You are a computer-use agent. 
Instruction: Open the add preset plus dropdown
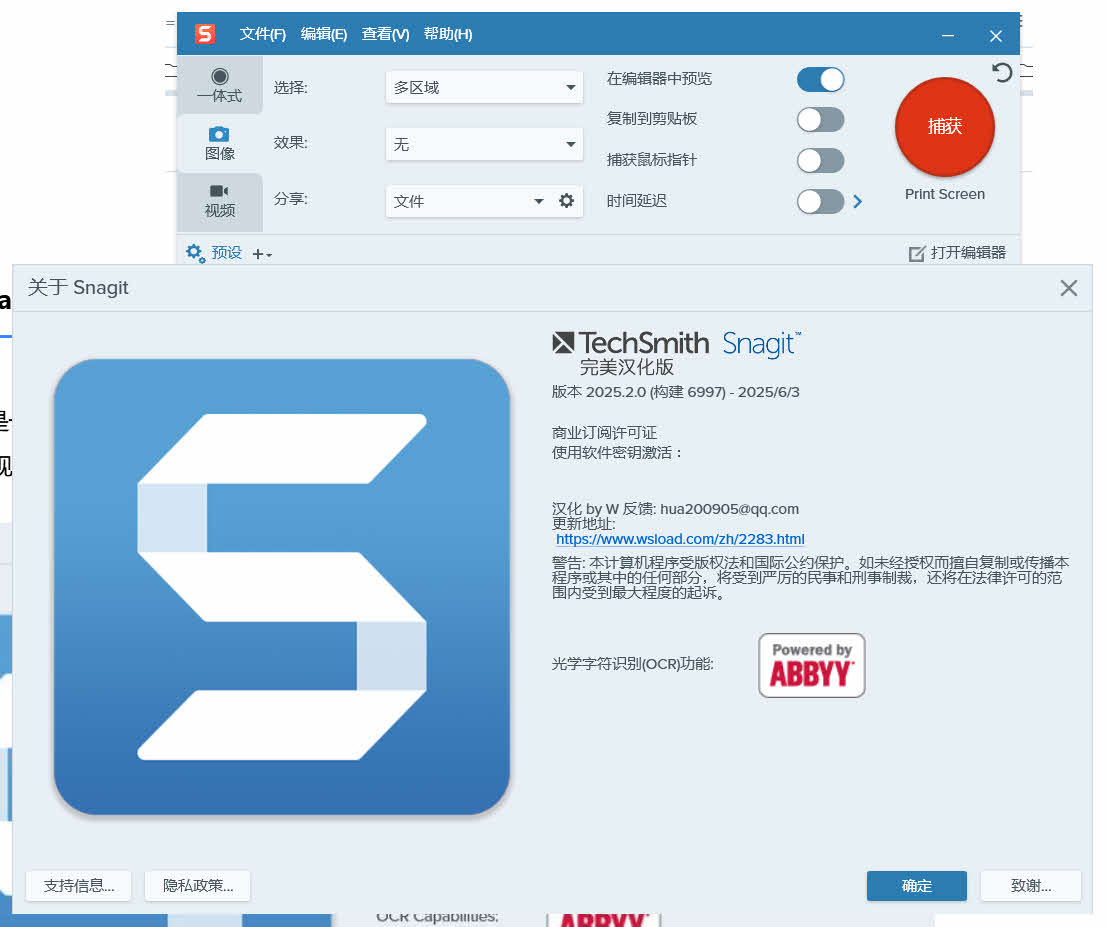(x=262, y=254)
